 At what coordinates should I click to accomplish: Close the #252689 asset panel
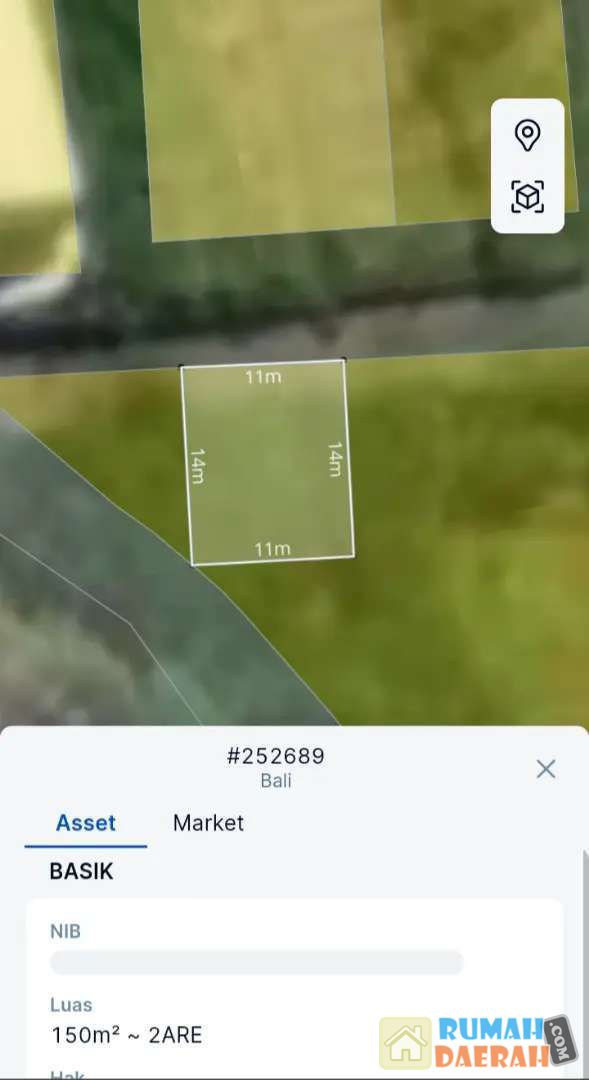click(546, 769)
